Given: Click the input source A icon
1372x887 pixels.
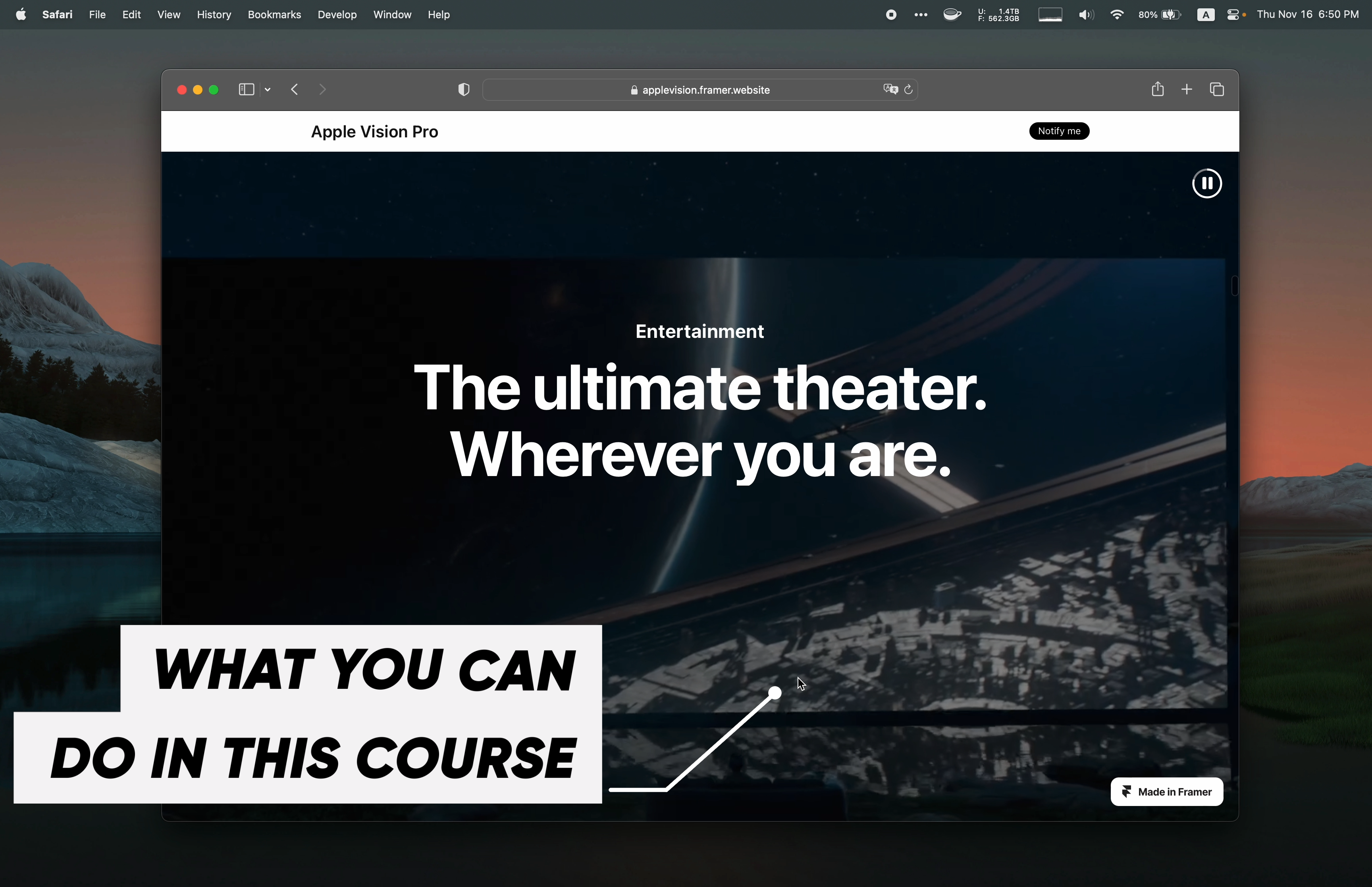Looking at the screenshot, I should 1205,15.
